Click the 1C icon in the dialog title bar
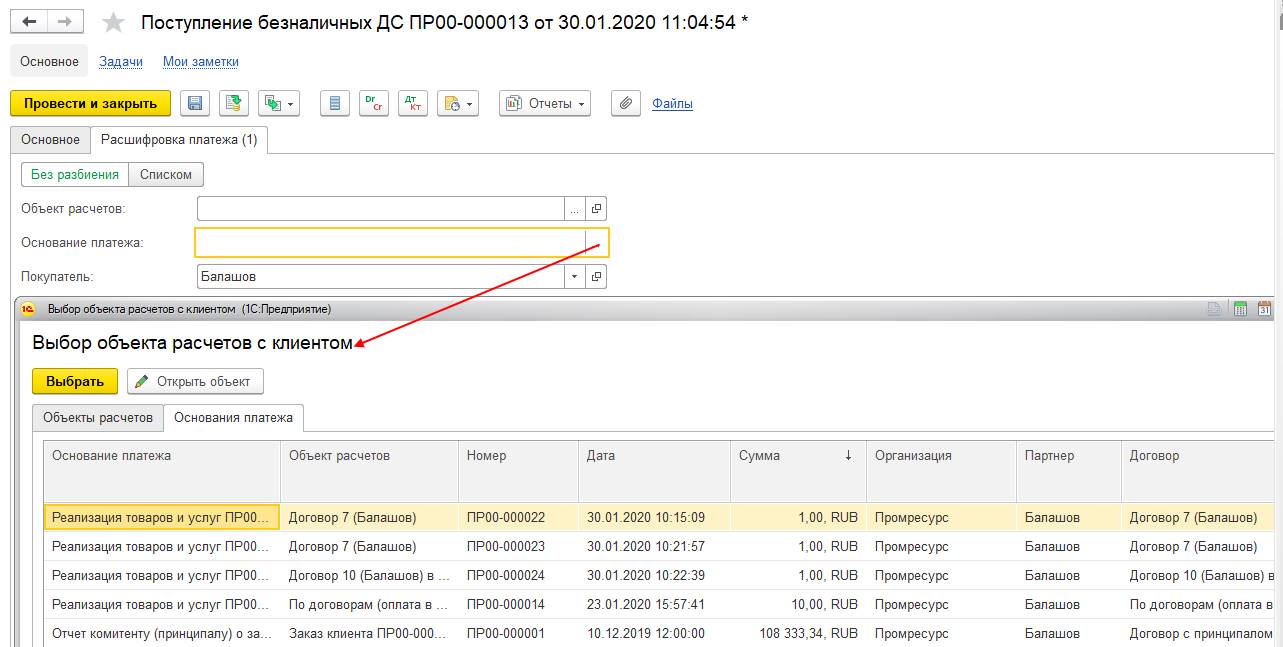This screenshot has height=647, width=1283. pos(29,309)
